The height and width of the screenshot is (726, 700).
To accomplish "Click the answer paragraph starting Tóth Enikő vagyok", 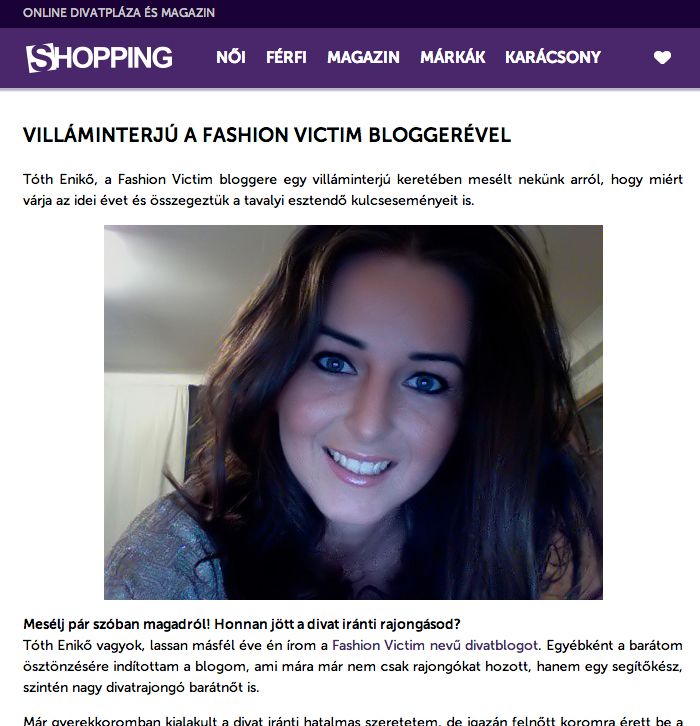I will (353, 666).
